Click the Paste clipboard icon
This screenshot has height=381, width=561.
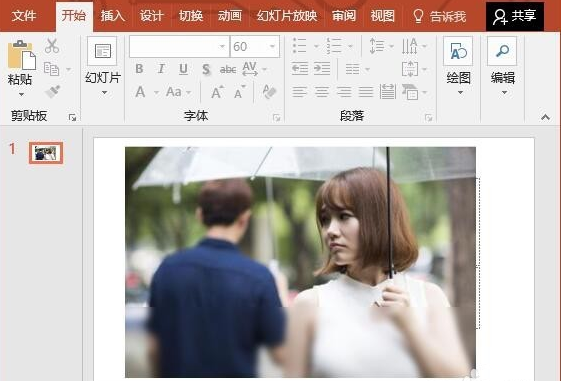pos(21,55)
